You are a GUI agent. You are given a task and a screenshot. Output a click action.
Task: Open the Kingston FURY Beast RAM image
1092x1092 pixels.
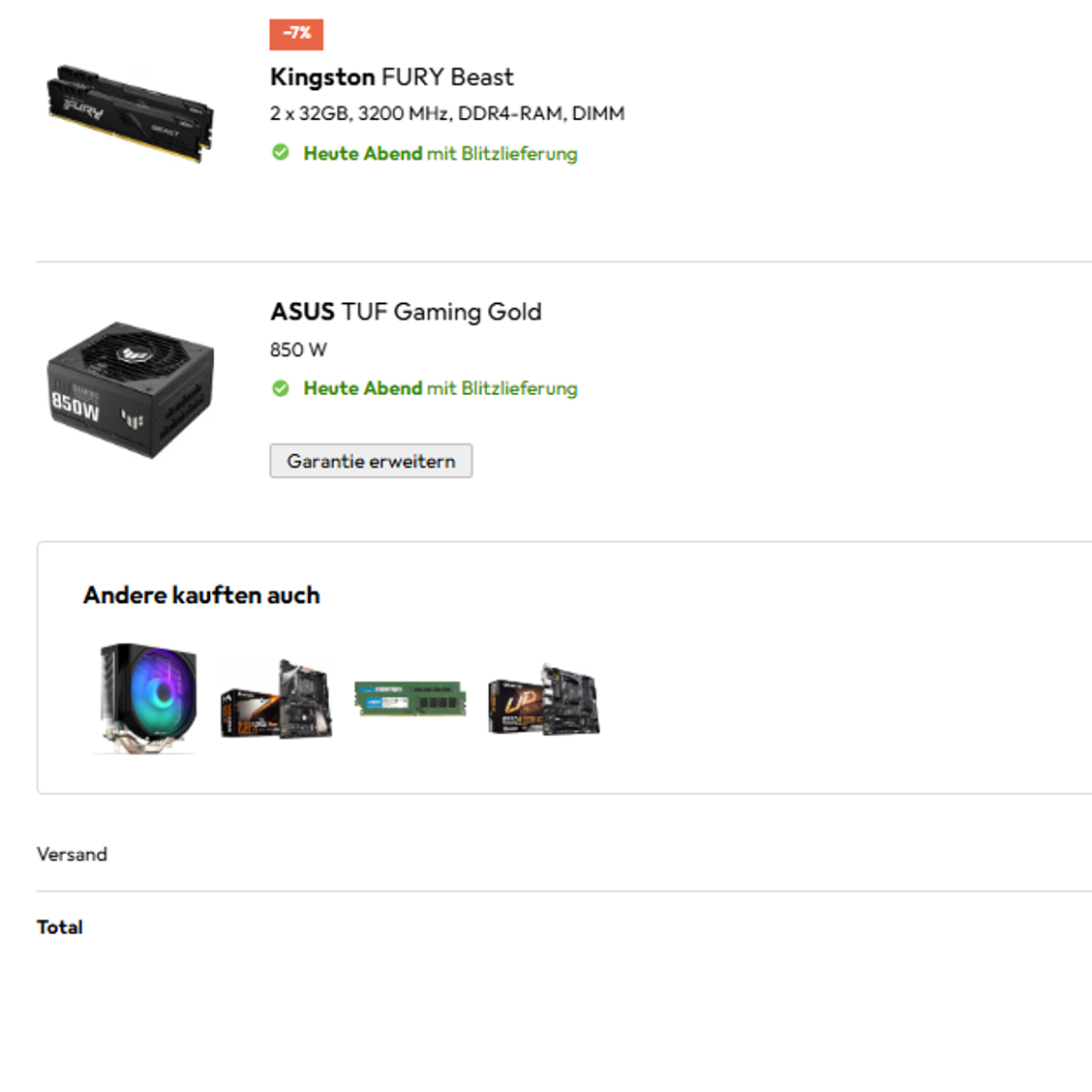(131, 113)
